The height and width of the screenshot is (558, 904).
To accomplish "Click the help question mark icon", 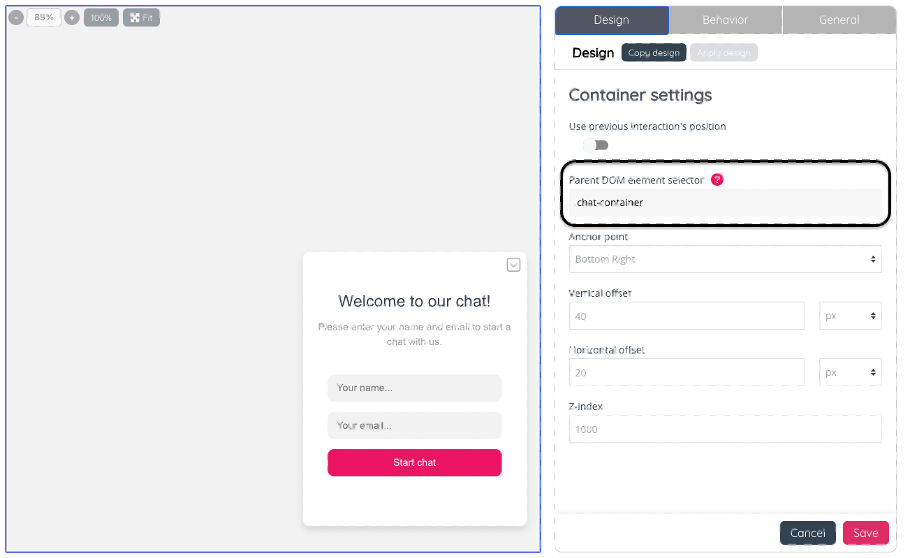I will (x=717, y=180).
